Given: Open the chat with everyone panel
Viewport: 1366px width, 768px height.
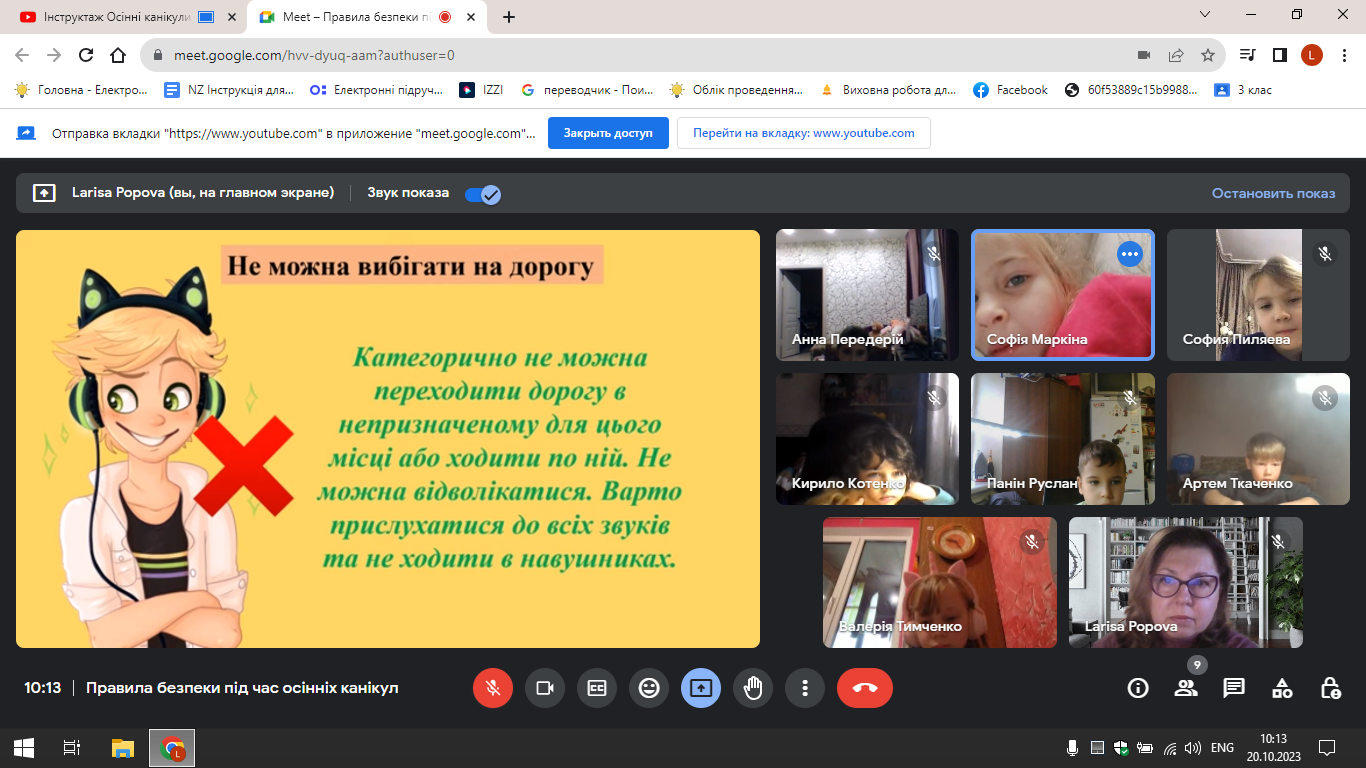Looking at the screenshot, I should [x=1234, y=688].
